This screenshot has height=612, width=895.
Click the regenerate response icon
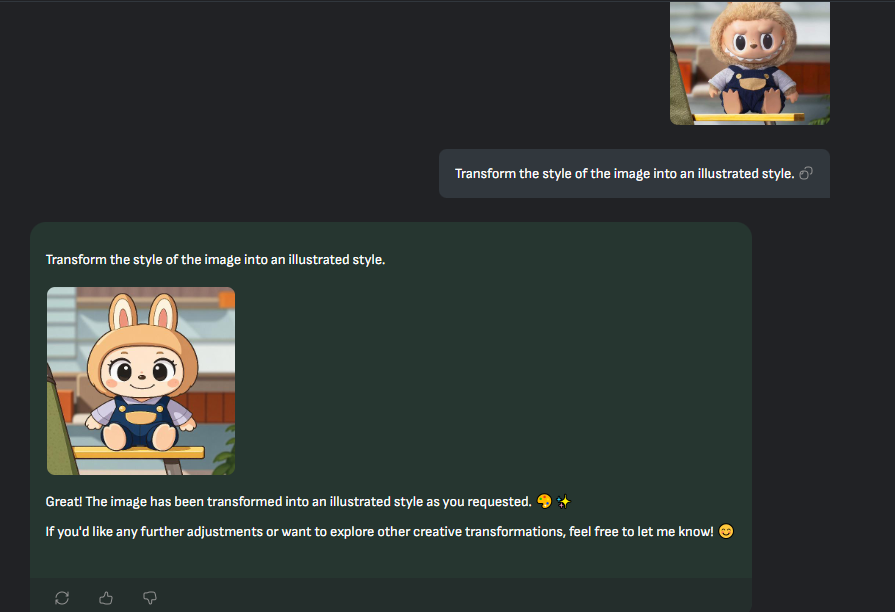click(62, 598)
